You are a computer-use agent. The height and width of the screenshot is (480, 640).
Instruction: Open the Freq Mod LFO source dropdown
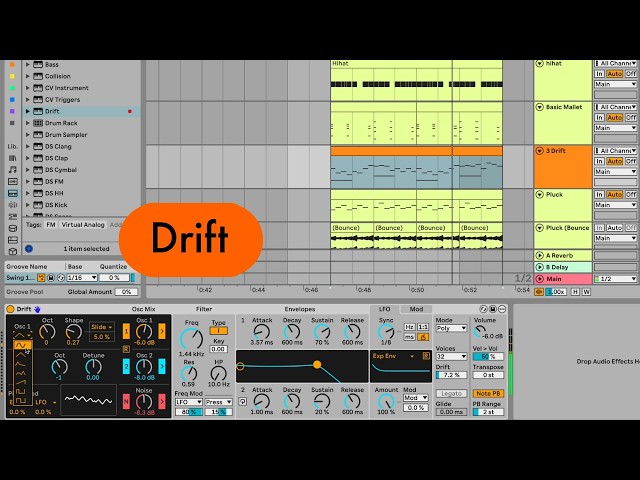(189, 402)
